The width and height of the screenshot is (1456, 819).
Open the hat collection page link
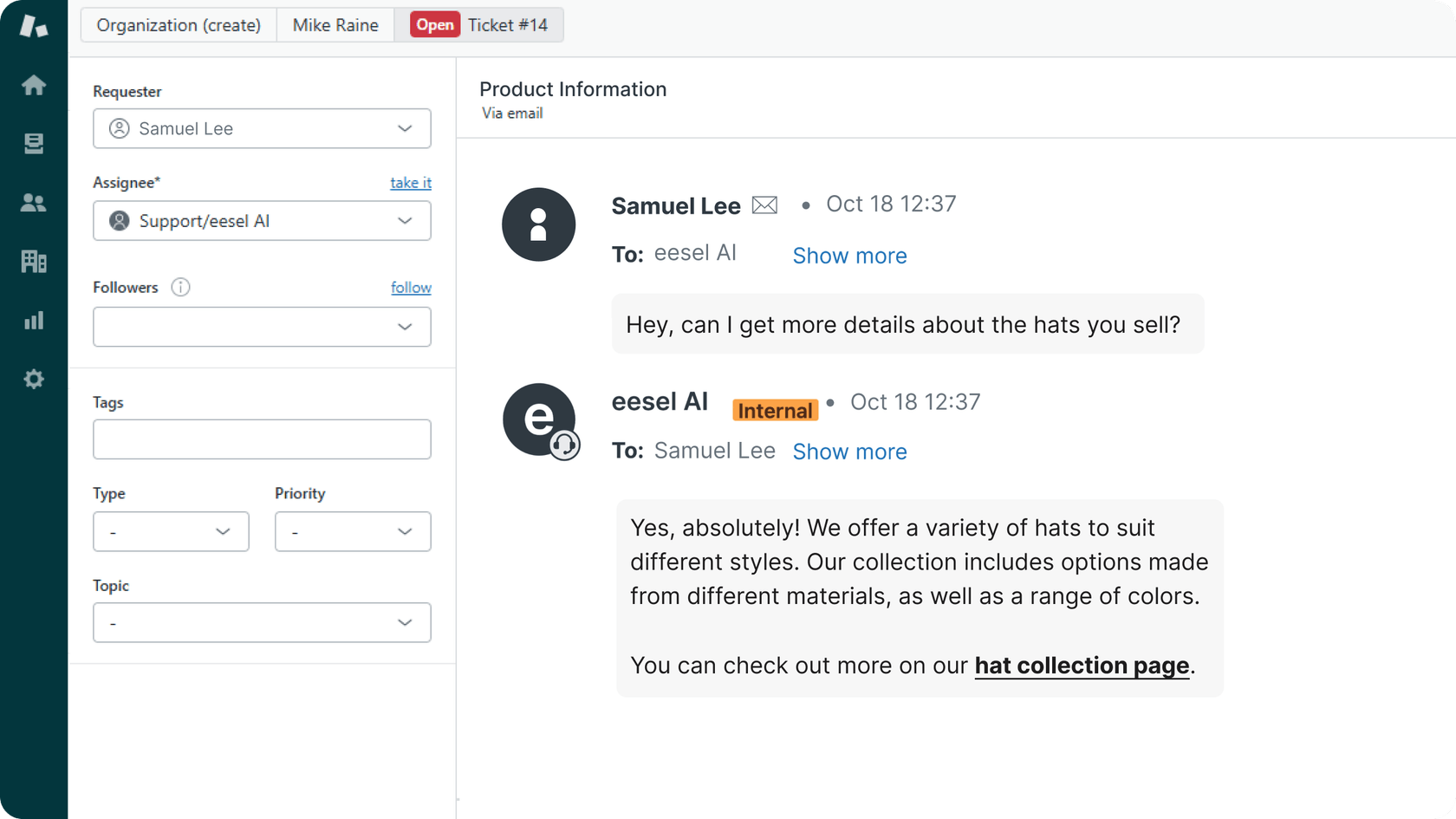(x=1081, y=666)
